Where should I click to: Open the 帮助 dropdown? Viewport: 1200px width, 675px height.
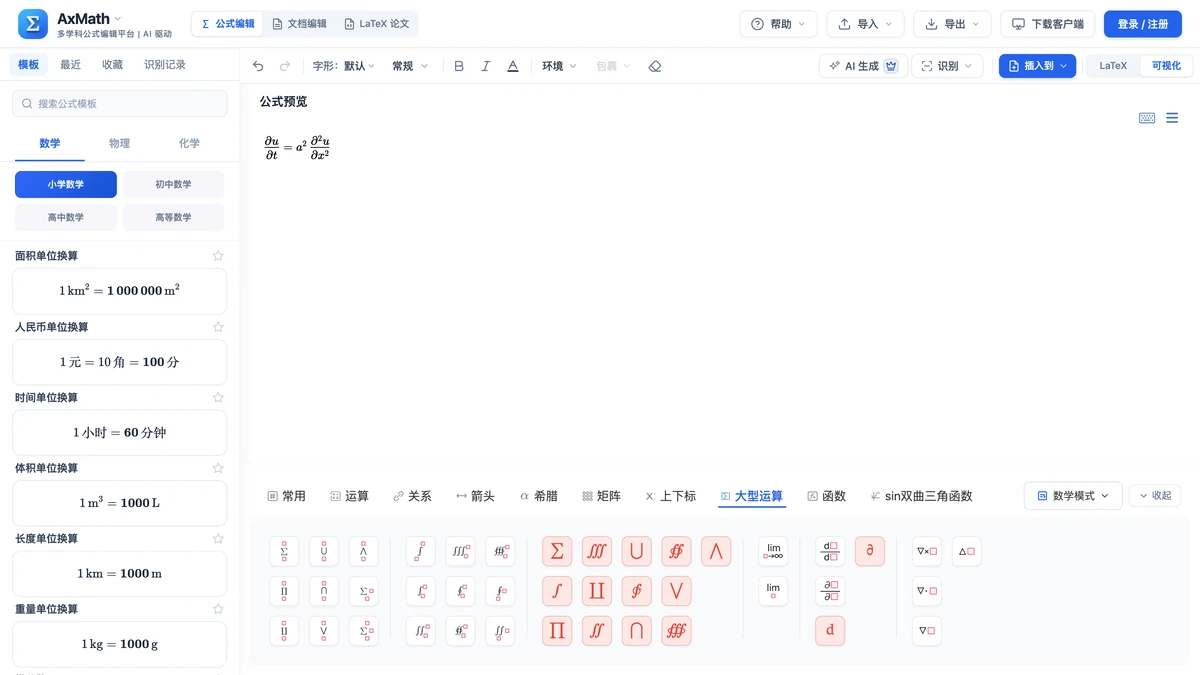[x=778, y=24]
